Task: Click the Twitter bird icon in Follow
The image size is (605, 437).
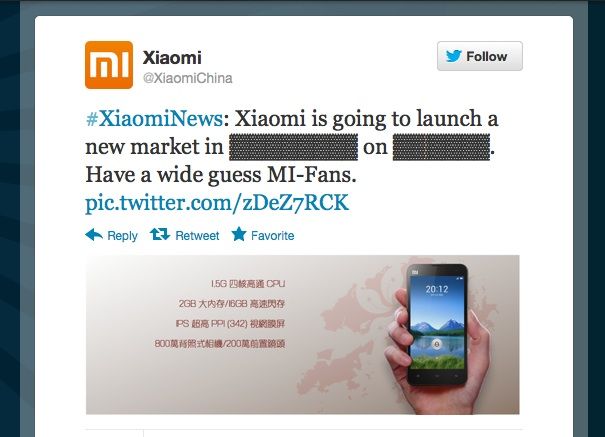Action: [454, 56]
